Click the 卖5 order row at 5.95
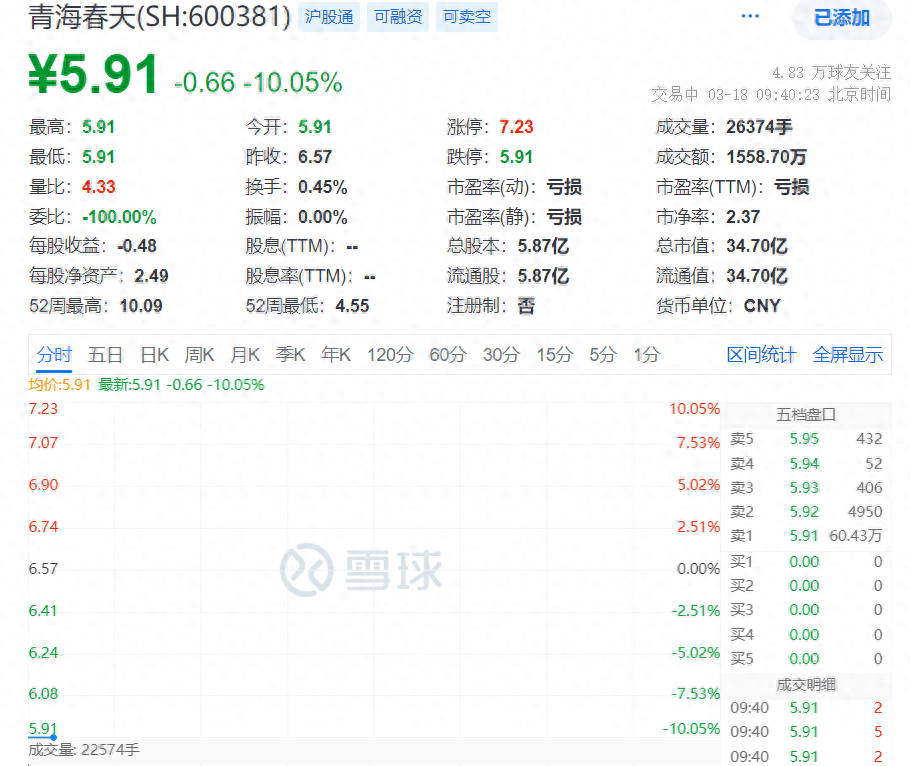 806,439
